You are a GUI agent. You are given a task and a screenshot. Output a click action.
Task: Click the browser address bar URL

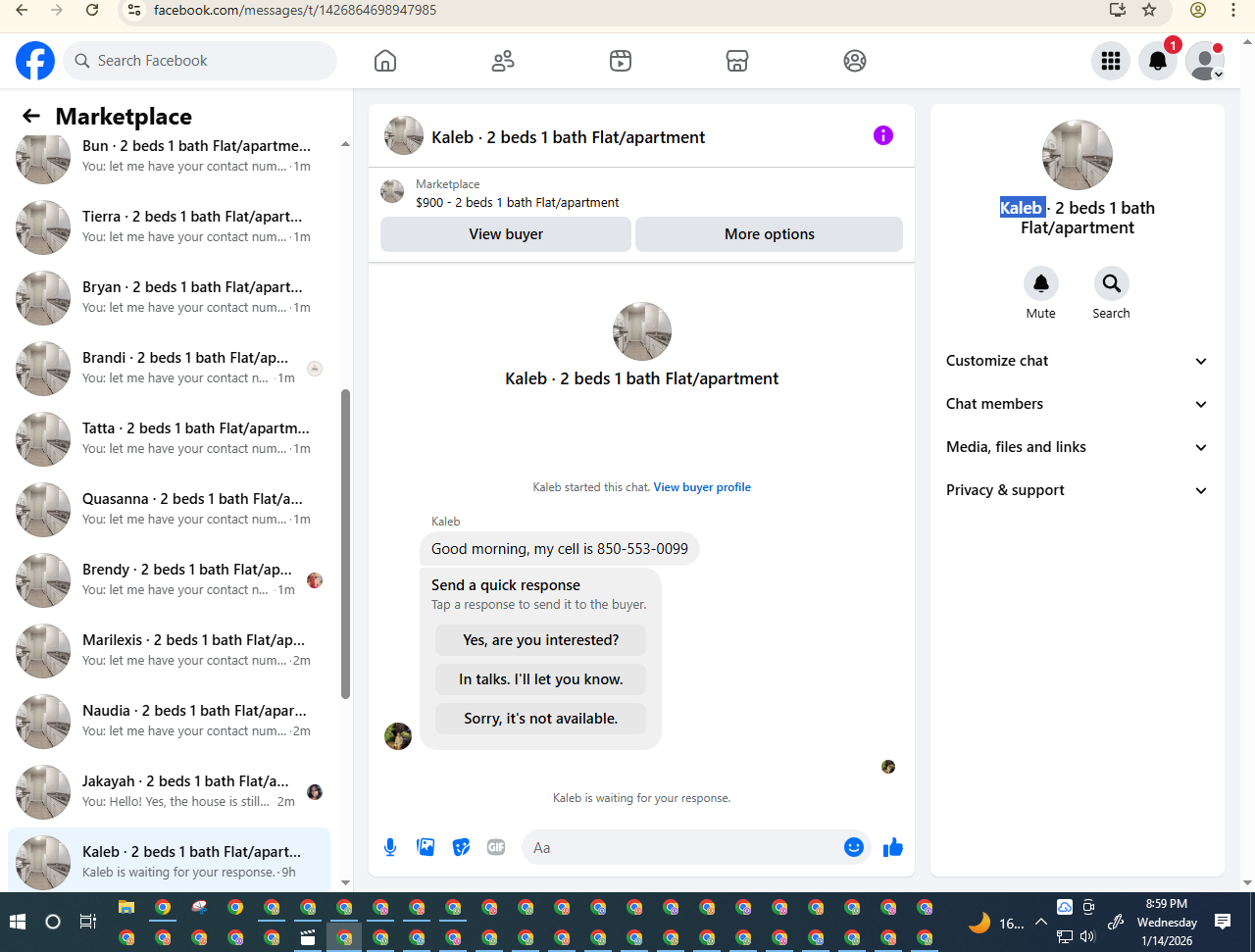click(x=295, y=10)
